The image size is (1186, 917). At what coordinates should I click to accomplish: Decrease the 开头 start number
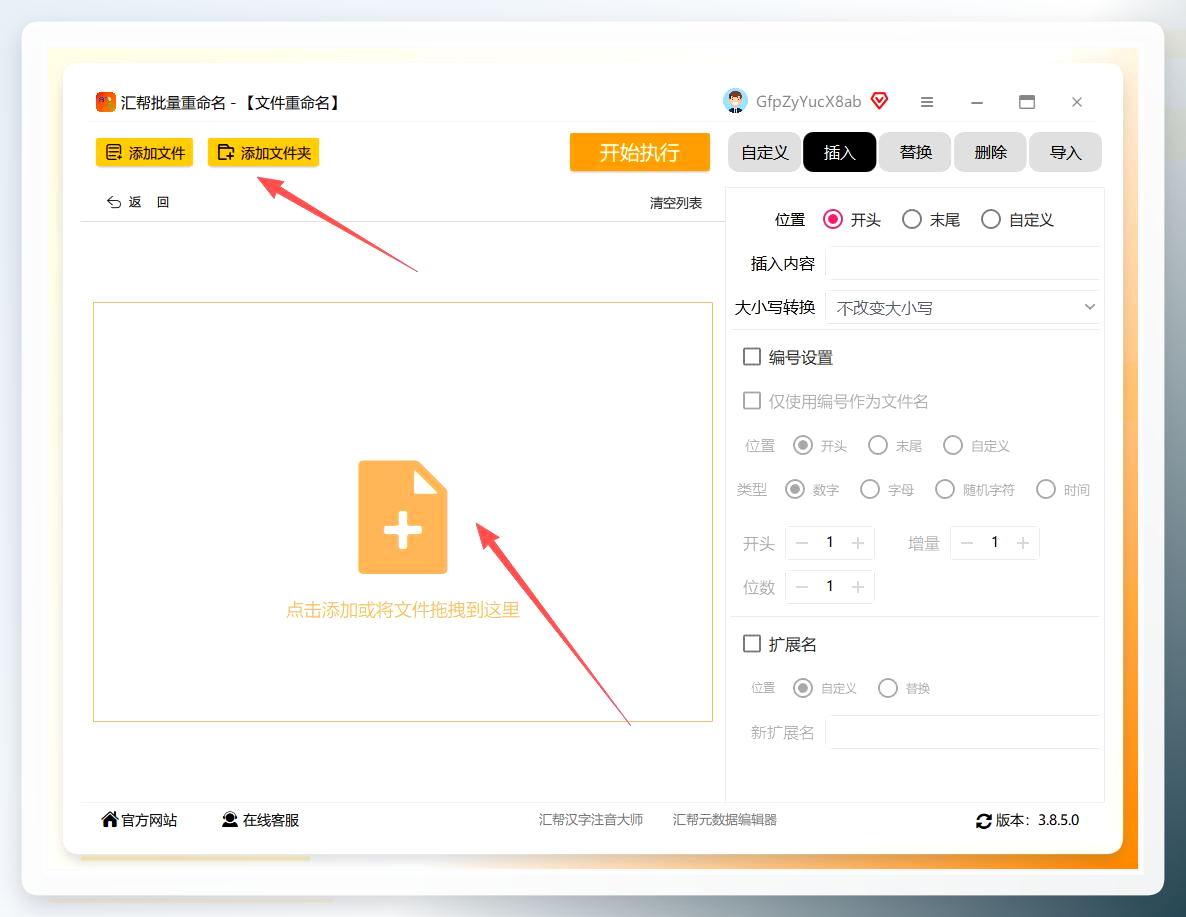(803, 543)
